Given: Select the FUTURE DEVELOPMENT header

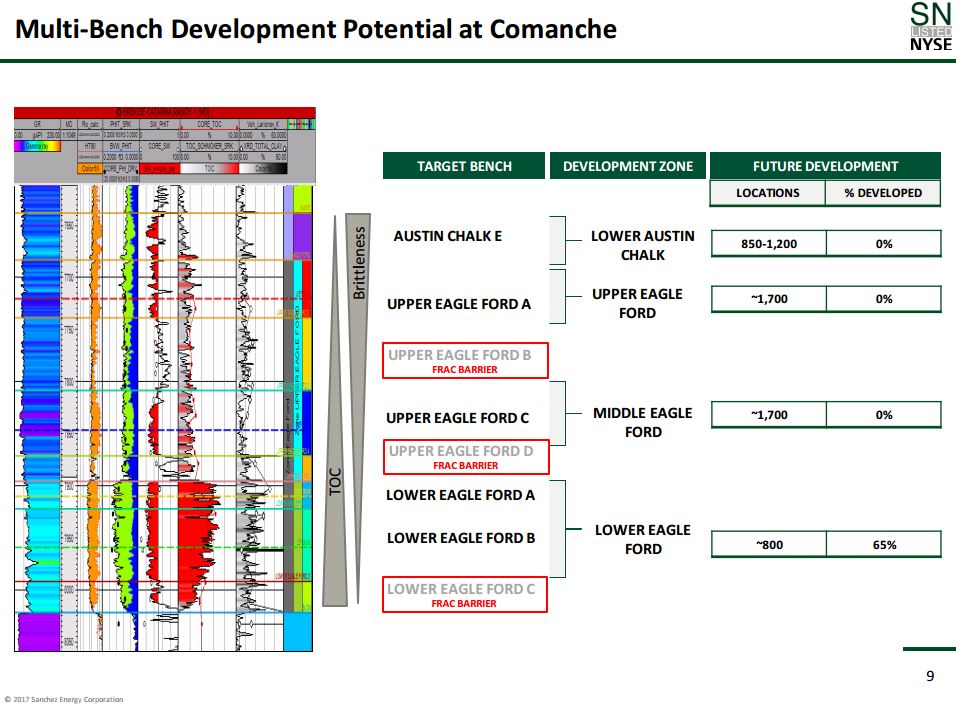Looking at the screenshot, I should coord(825,166).
